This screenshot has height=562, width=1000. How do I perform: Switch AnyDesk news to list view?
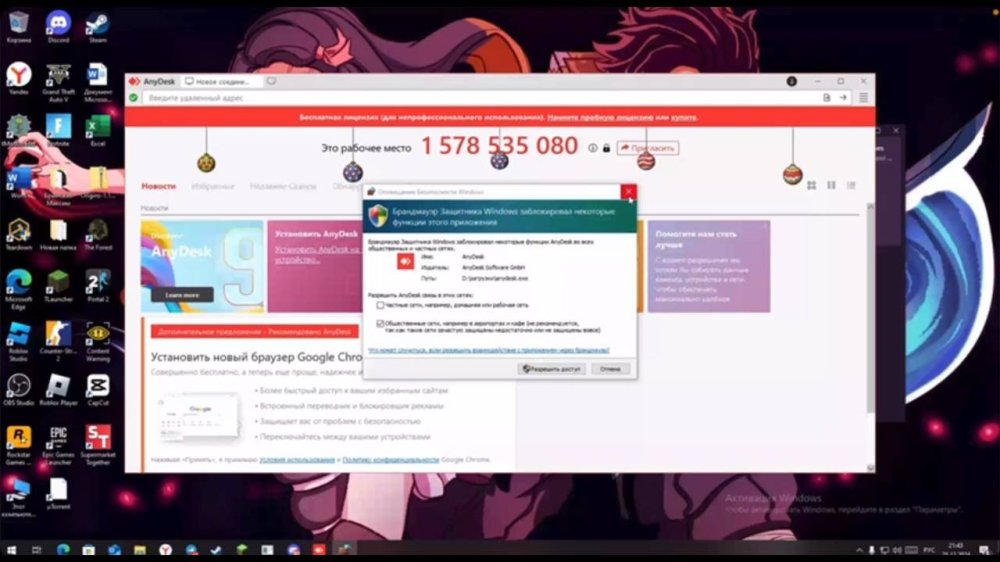click(851, 185)
